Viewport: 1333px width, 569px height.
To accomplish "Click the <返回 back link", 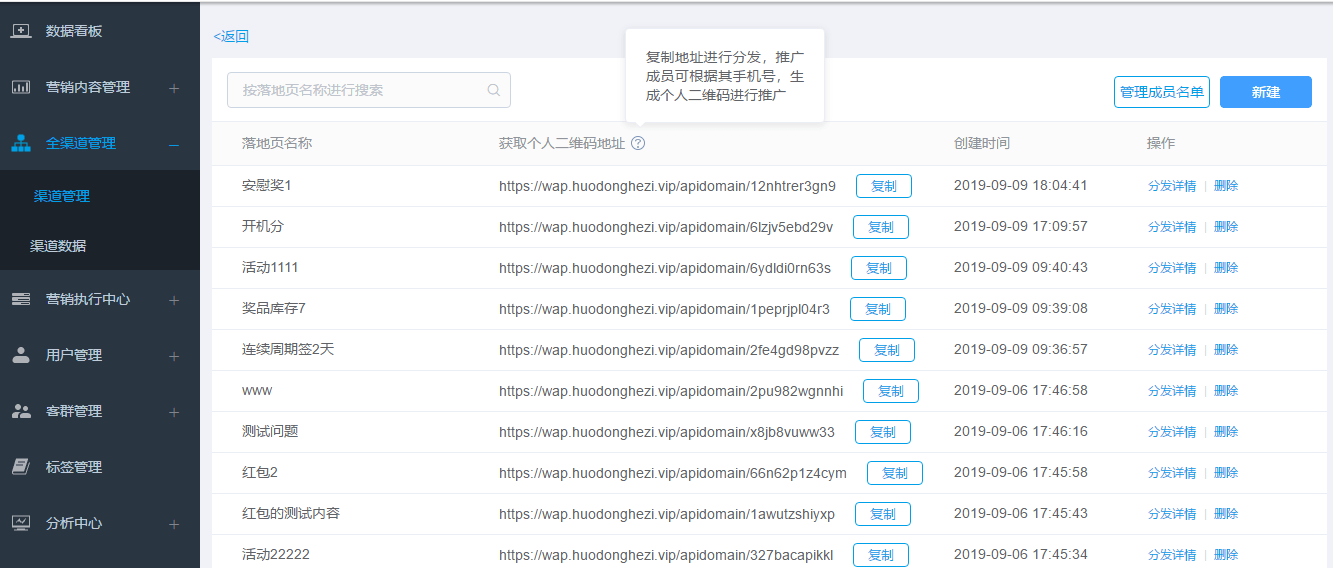I will point(231,36).
